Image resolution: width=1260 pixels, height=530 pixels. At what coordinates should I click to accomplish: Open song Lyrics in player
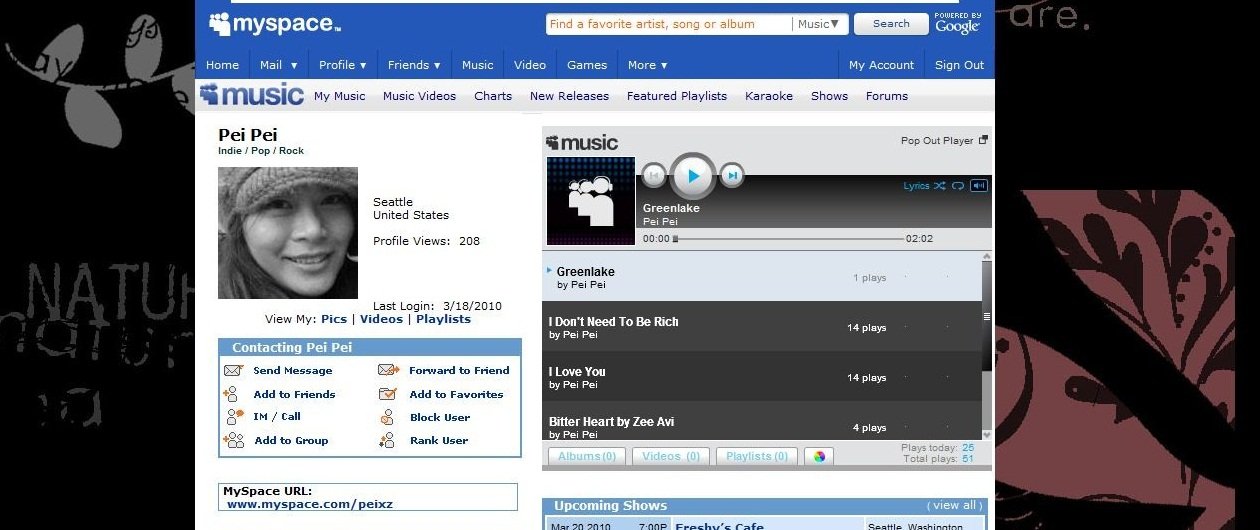(916, 186)
